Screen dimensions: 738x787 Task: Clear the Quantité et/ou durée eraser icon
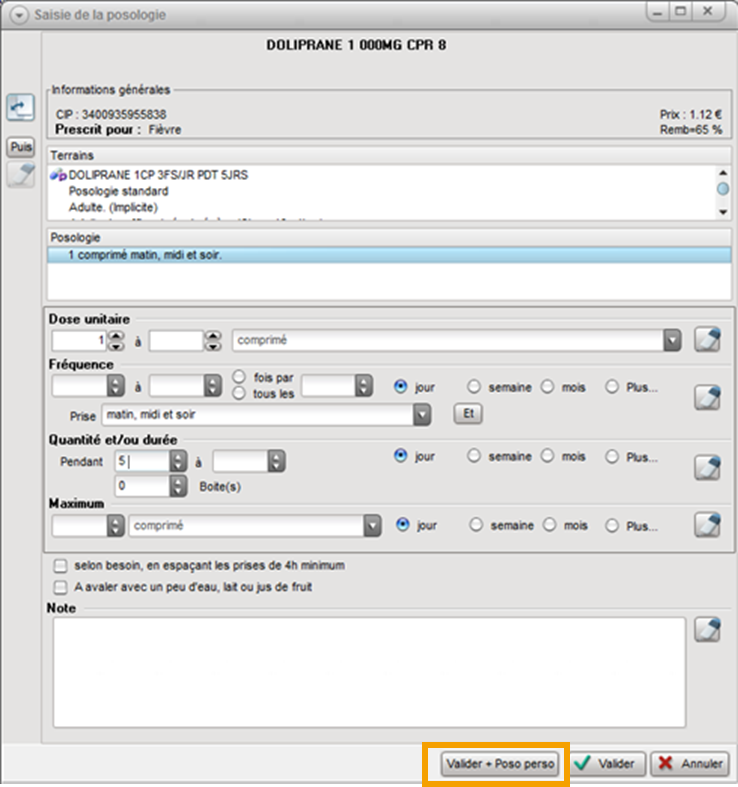pyautogui.click(x=707, y=467)
